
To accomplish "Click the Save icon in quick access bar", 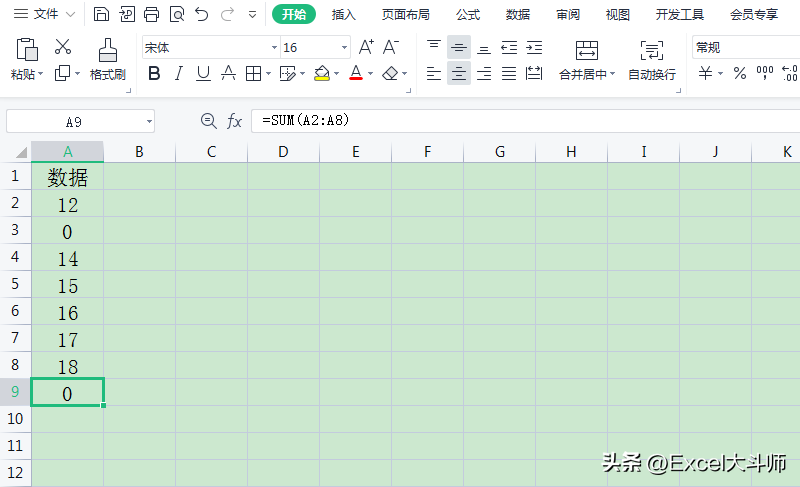I will coord(102,14).
